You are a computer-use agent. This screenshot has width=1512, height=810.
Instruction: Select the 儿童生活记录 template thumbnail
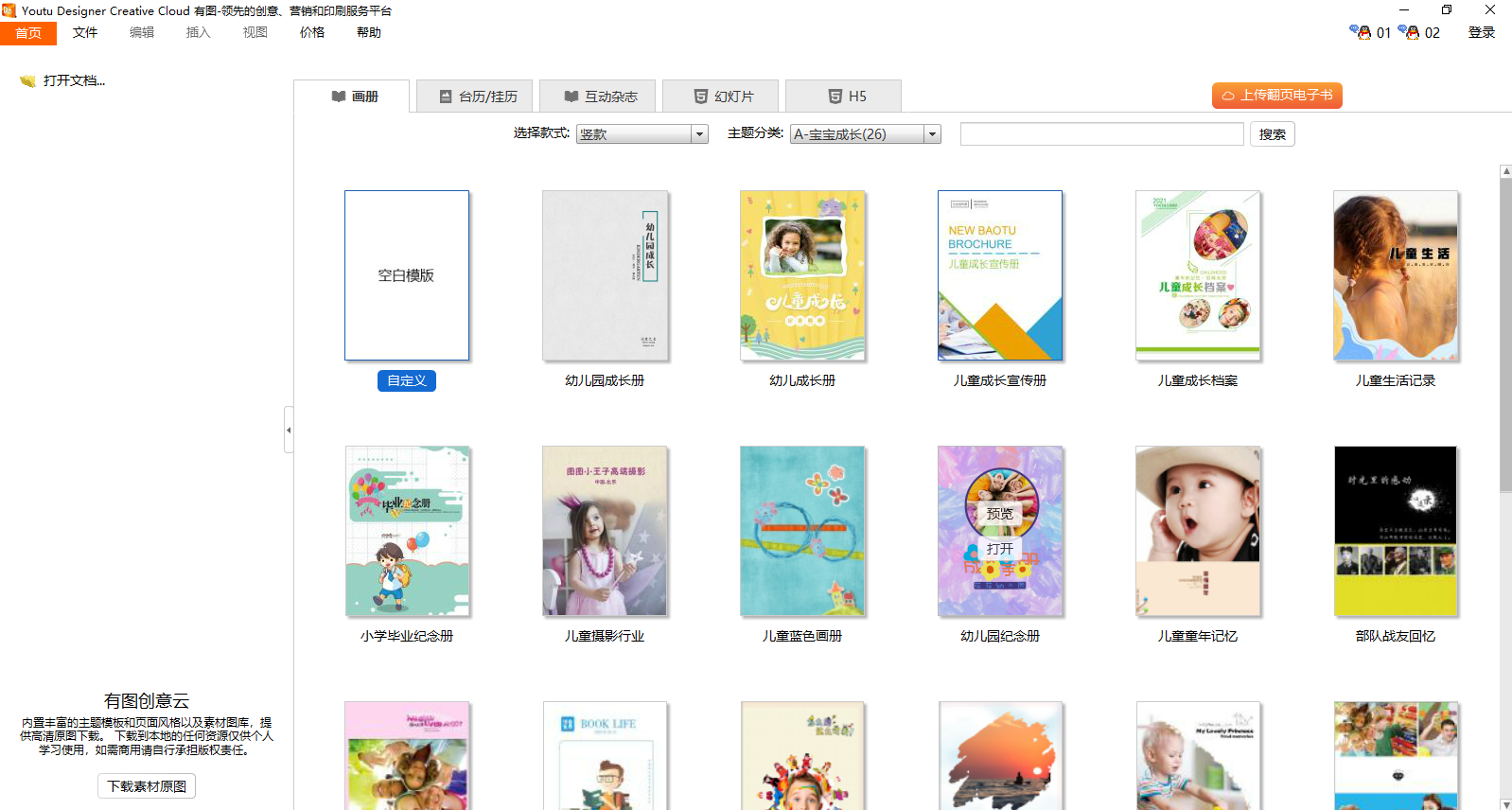(x=1395, y=275)
